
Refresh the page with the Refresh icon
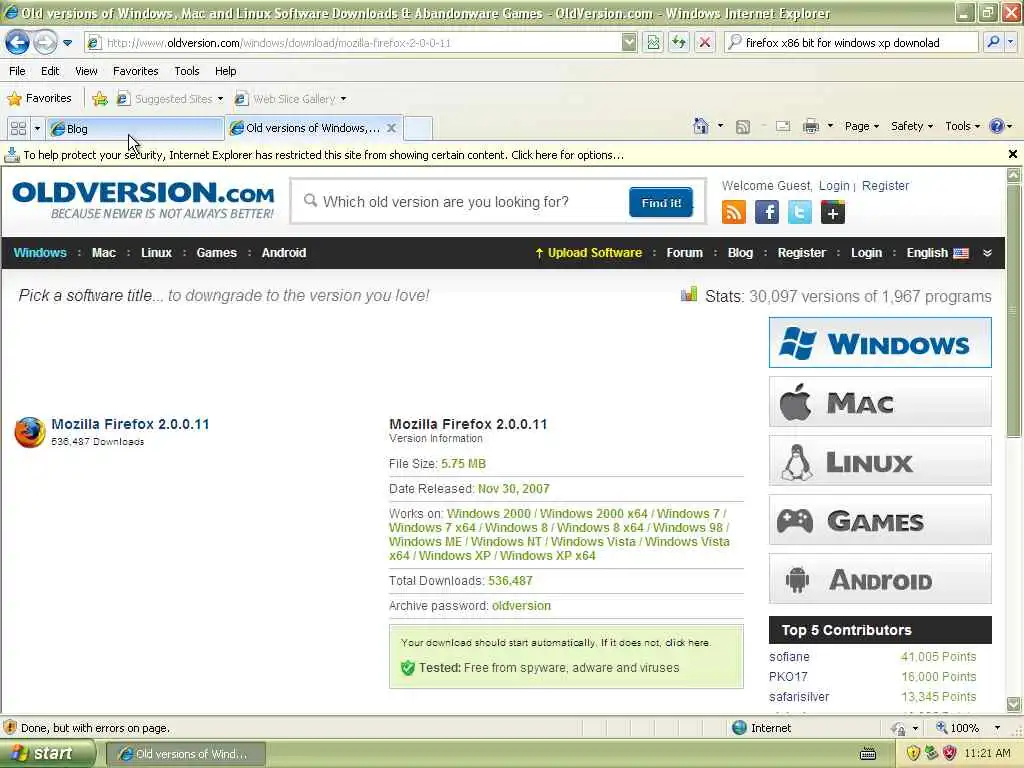(679, 43)
